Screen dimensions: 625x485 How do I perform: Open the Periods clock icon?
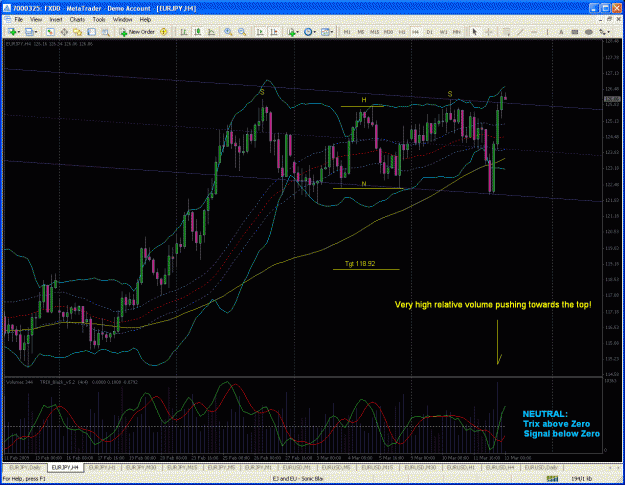(308, 32)
